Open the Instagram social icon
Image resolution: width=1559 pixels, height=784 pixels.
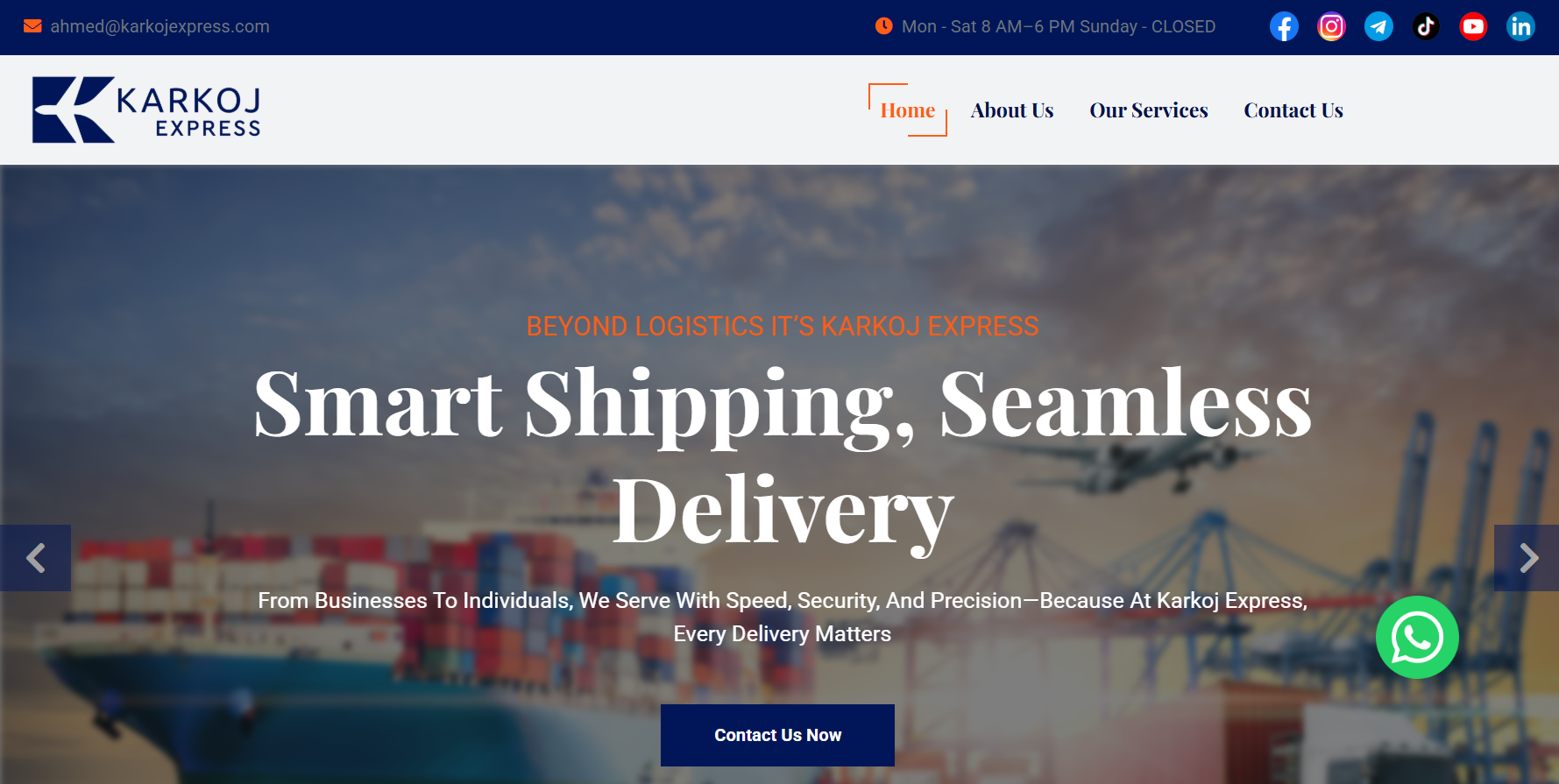pos(1331,26)
